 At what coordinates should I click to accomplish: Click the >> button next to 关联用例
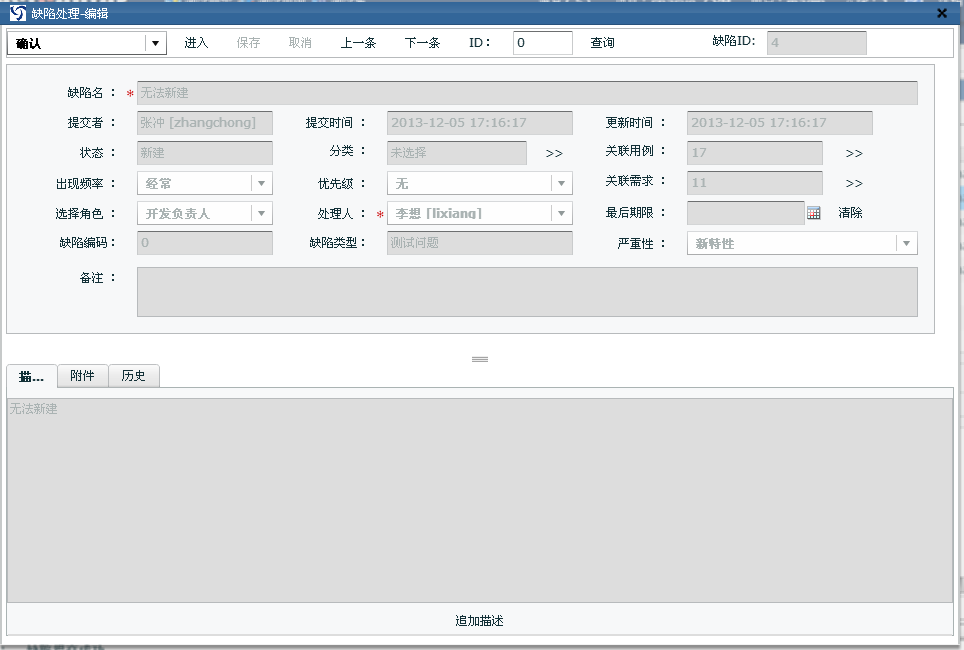click(x=854, y=154)
